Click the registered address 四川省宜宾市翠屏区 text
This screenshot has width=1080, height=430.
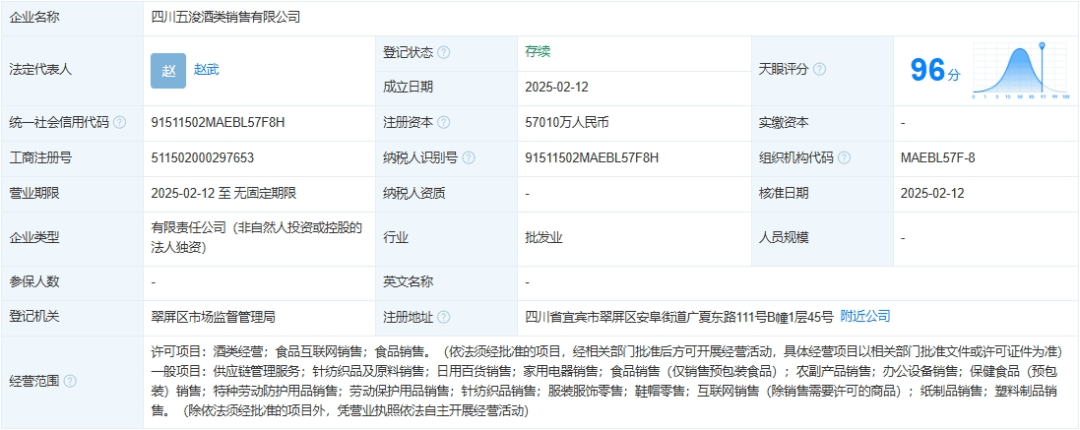coord(679,317)
